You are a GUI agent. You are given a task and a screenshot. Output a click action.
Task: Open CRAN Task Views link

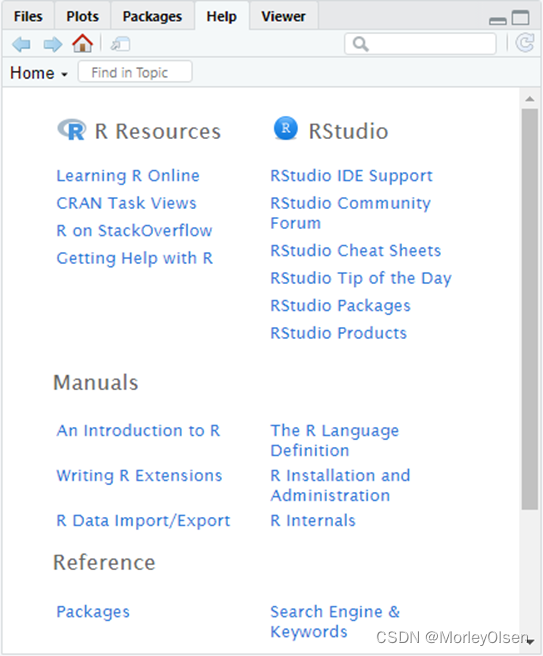coord(126,203)
